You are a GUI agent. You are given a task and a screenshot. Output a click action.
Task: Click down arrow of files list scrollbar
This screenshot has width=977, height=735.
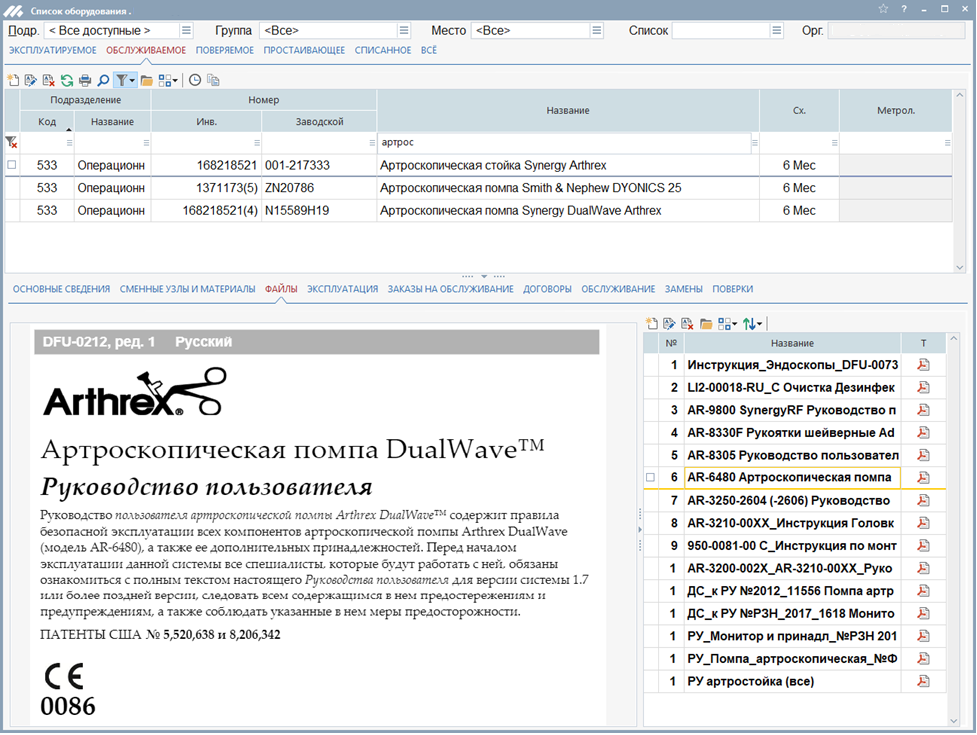tap(953, 721)
